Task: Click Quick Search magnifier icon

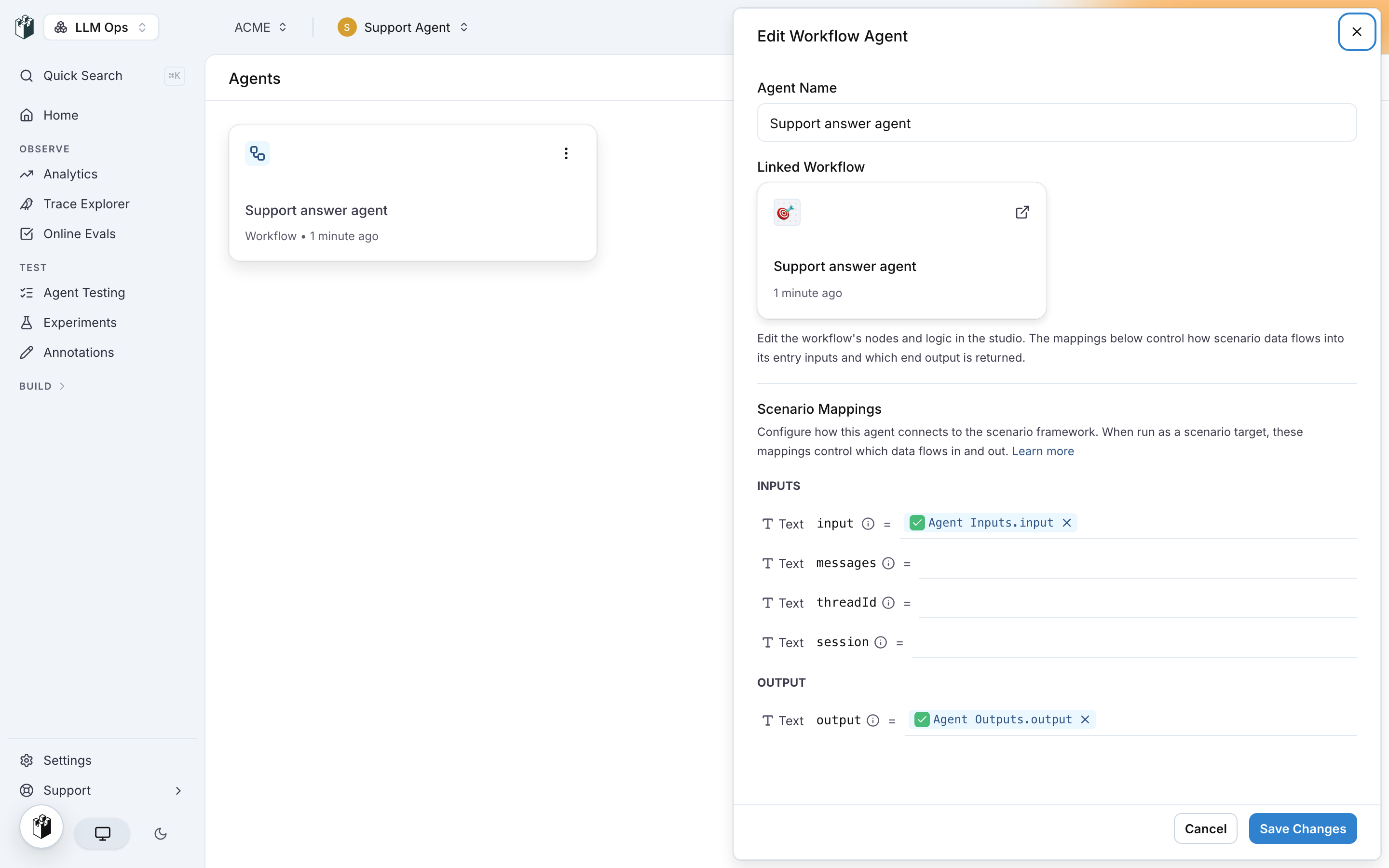Action: [27, 76]
